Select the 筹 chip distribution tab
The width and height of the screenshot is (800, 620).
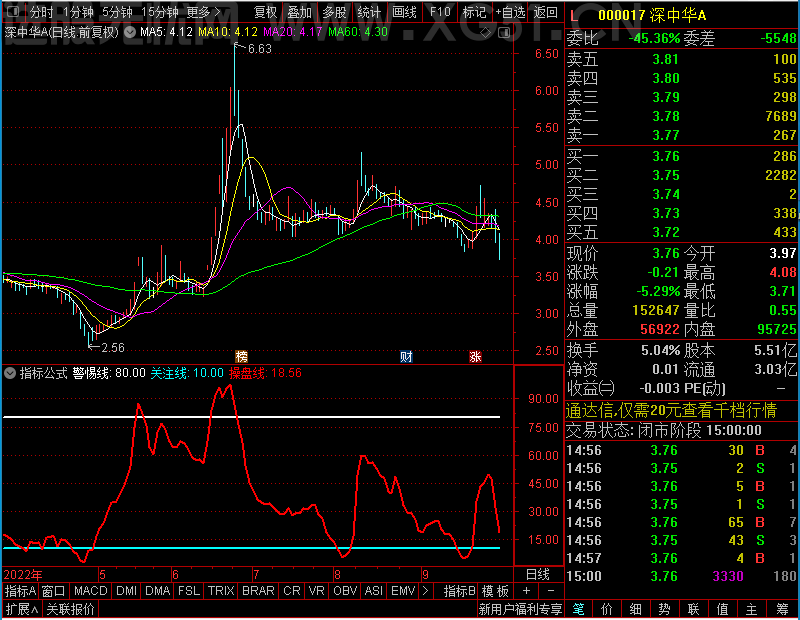click(782, 609)
